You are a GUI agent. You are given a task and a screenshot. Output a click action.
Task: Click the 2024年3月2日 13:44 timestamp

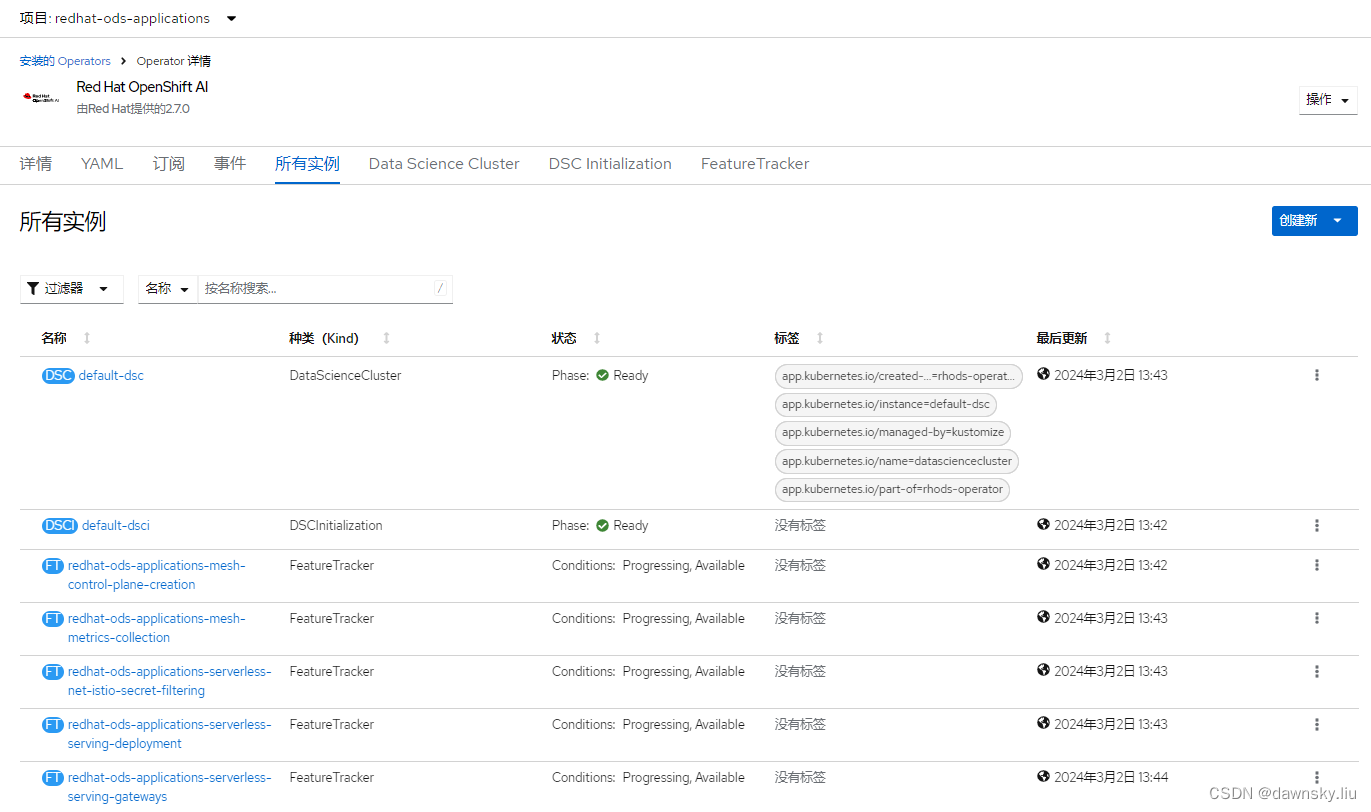point(1111,777)
